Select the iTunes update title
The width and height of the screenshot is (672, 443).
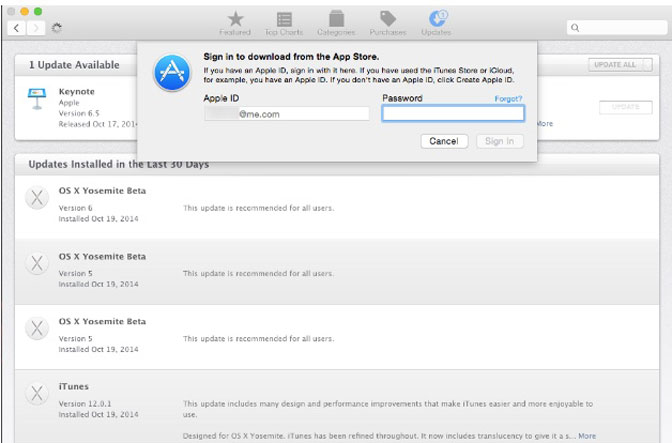74,386
